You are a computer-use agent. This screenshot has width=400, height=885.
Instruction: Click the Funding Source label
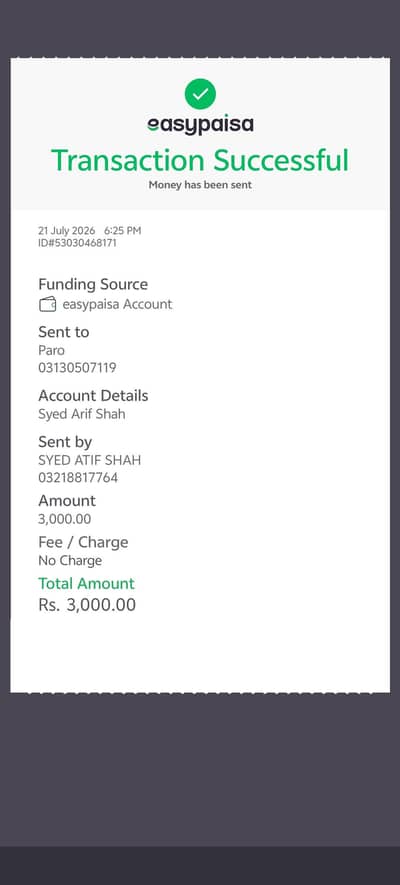pyautogui.click(x=93, y=284)
